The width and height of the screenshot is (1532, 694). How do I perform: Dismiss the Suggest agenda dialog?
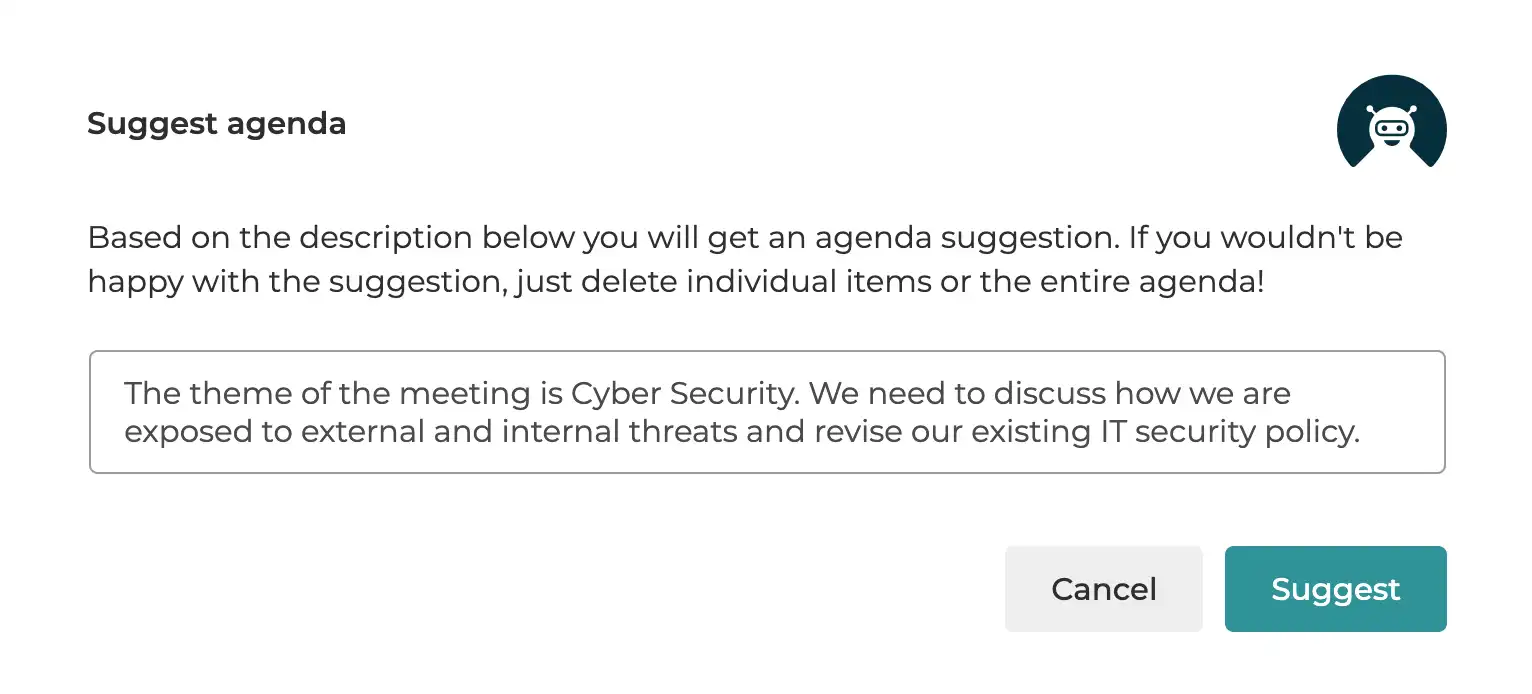1103,589
